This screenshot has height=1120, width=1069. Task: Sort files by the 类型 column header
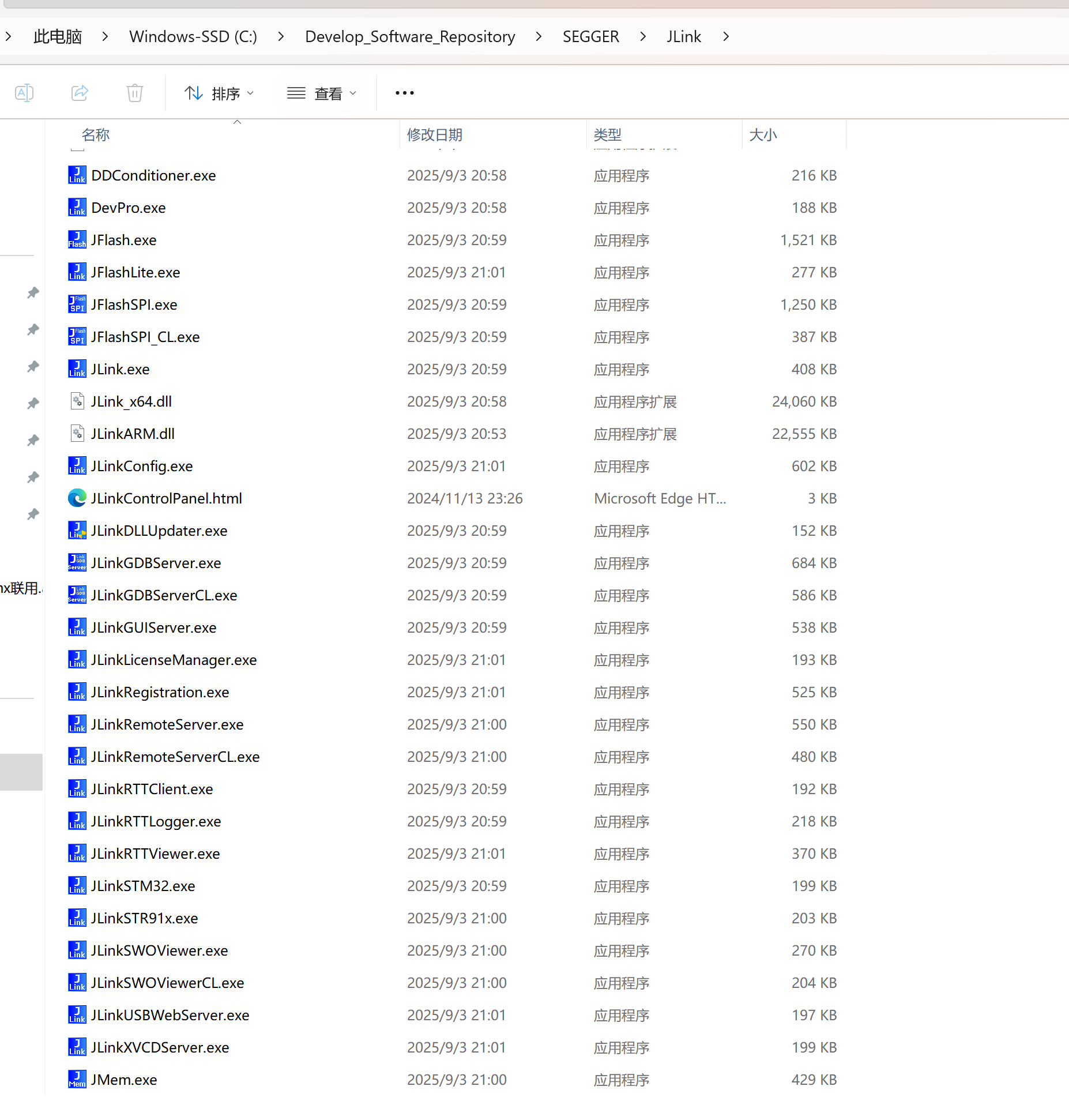click(608, 135)
